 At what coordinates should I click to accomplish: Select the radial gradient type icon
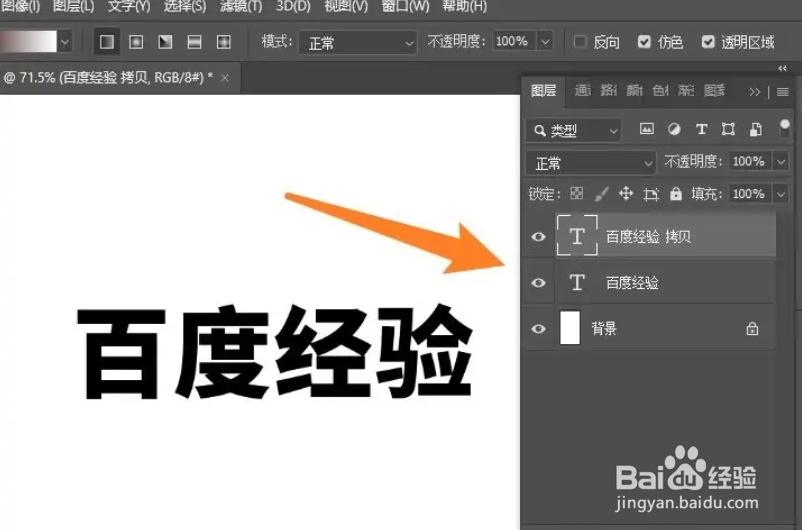136,41
